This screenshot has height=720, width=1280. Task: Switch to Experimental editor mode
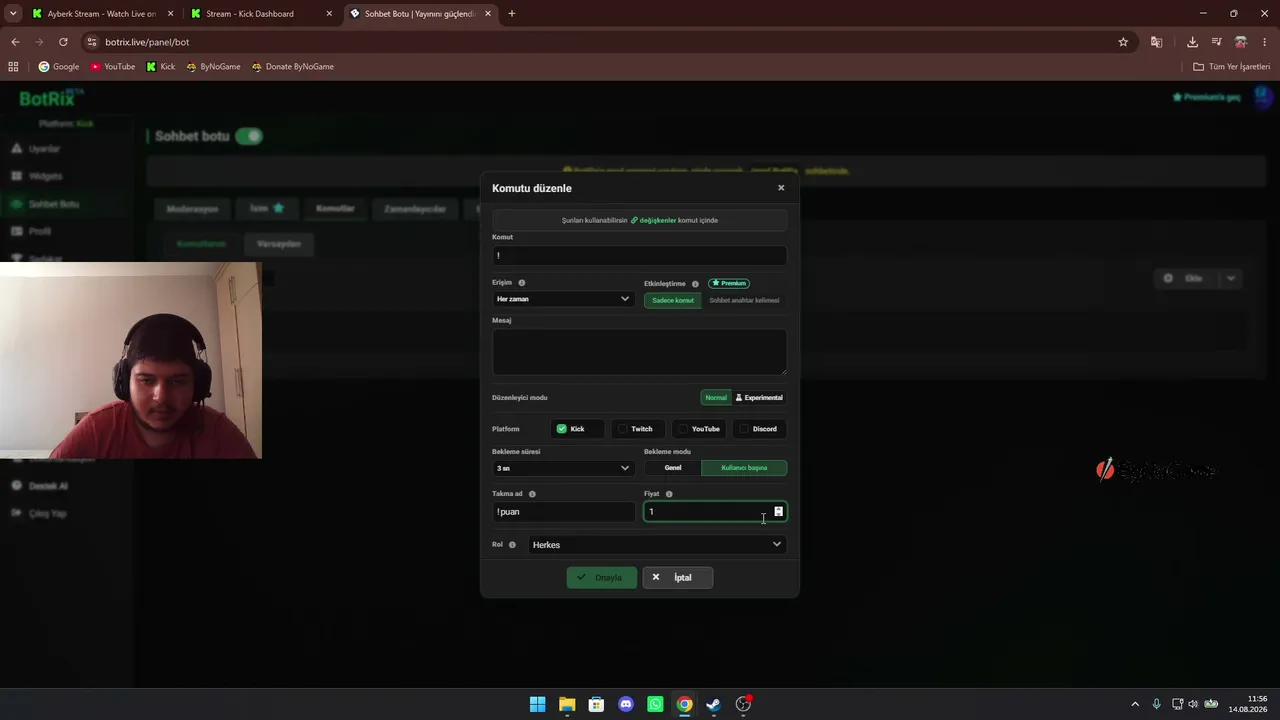pos(759,398)
